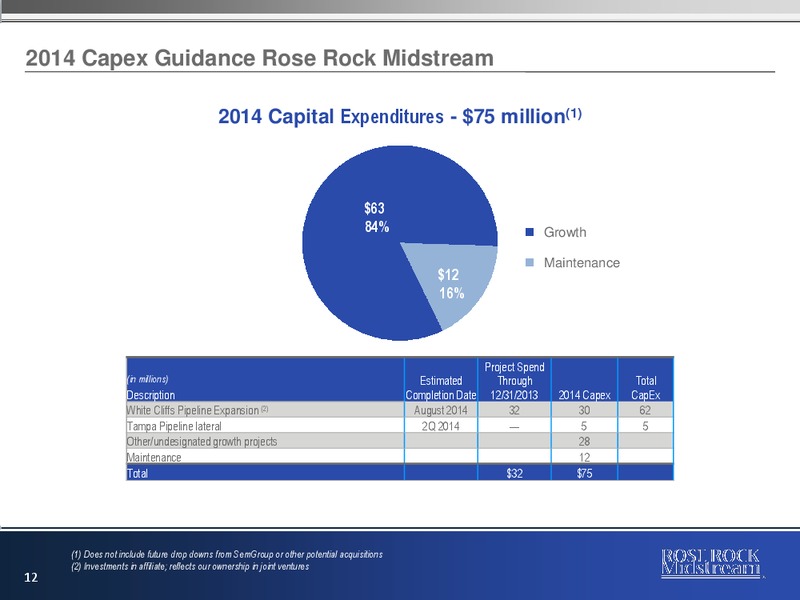This screenshot has width=800, height=600.
Task: Click the 'Maintenance' table row label
Action: point(154,457)
